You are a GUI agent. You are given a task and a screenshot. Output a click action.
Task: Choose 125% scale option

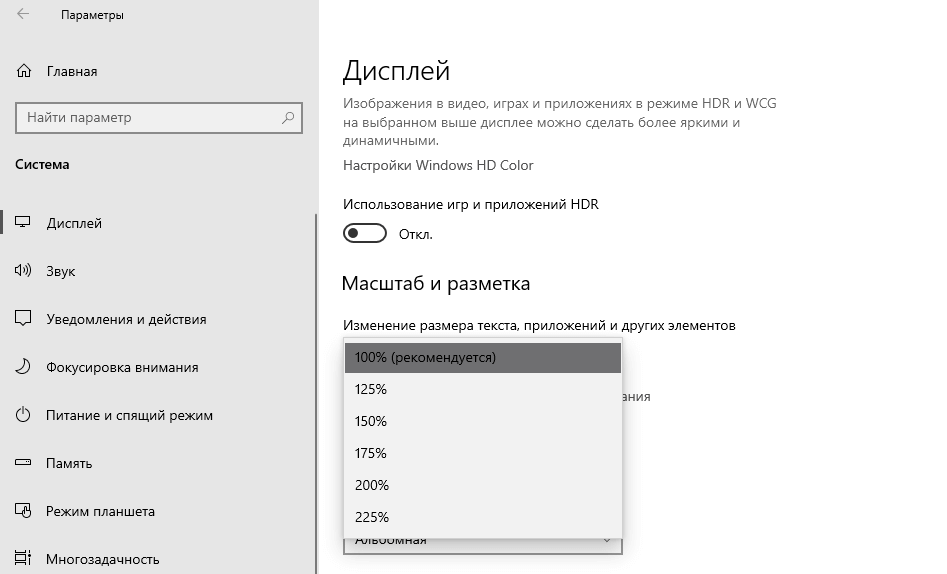[483, 389]
